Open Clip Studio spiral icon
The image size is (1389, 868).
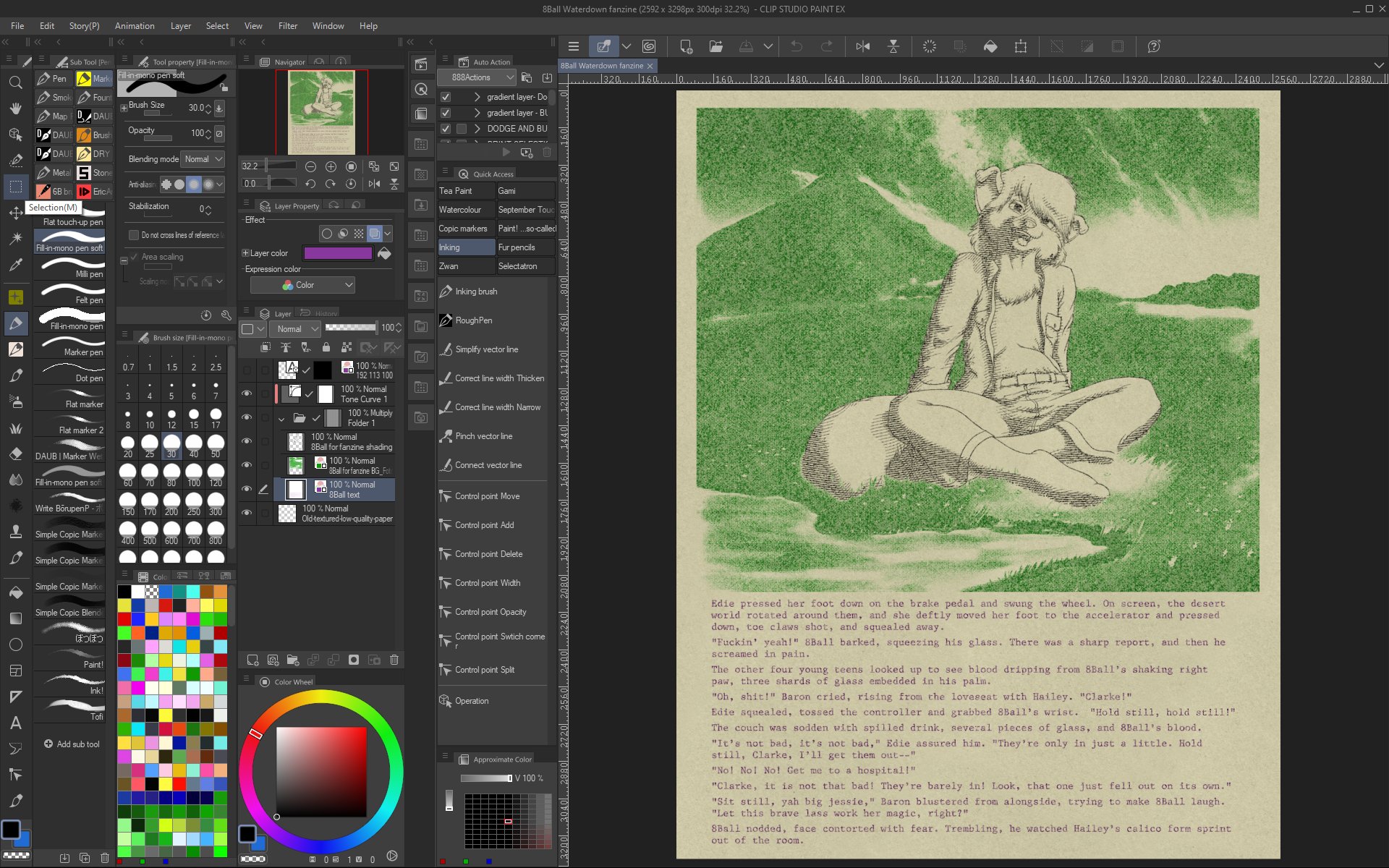tap(649, 46)
